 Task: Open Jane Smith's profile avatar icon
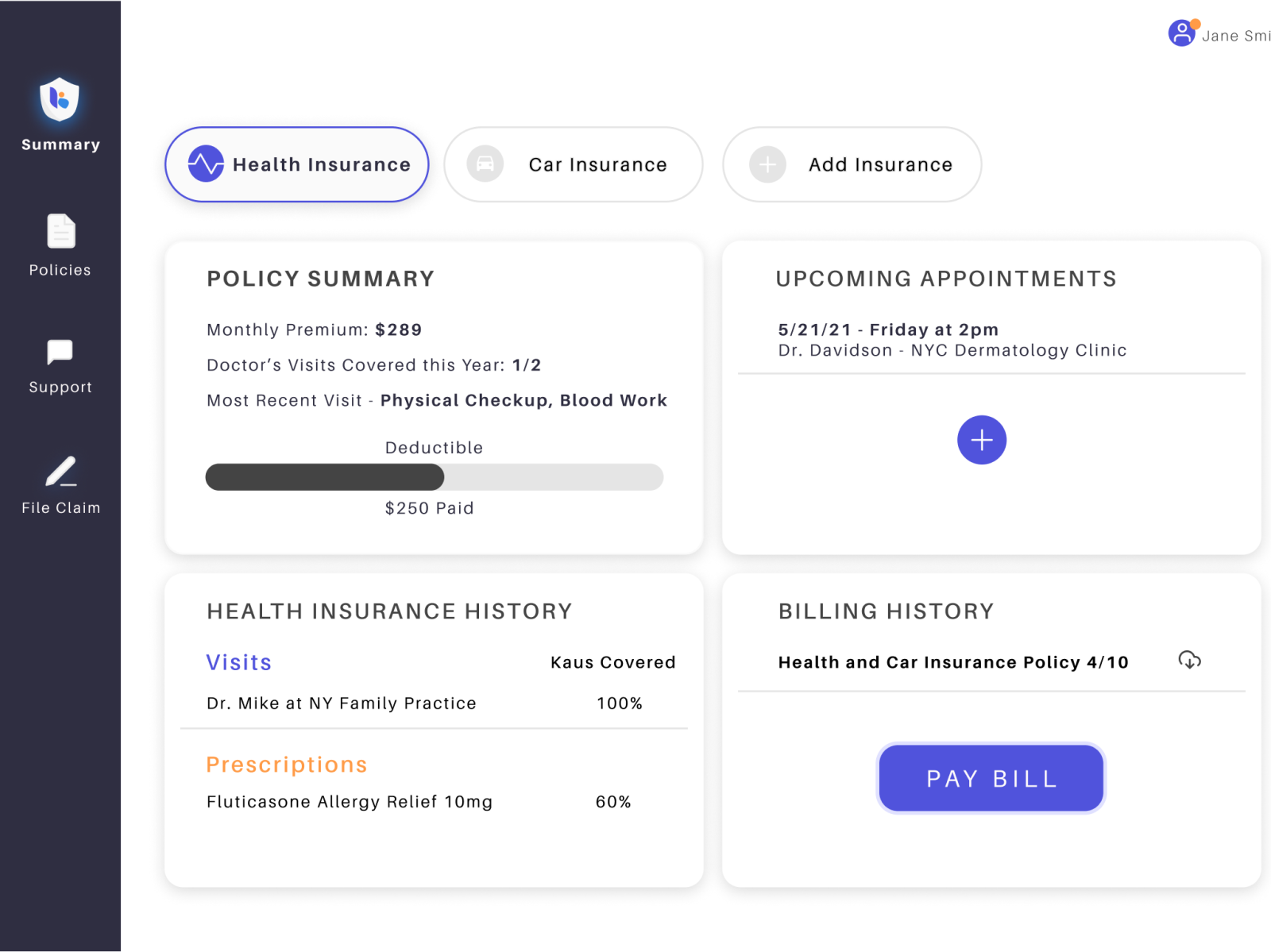click(1181, 33)
